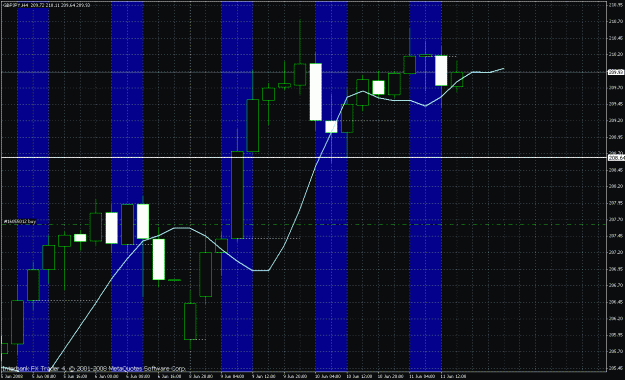625x380 pixels.
Task: Click the 209.45 price axis label
Action: pos(616,104)
